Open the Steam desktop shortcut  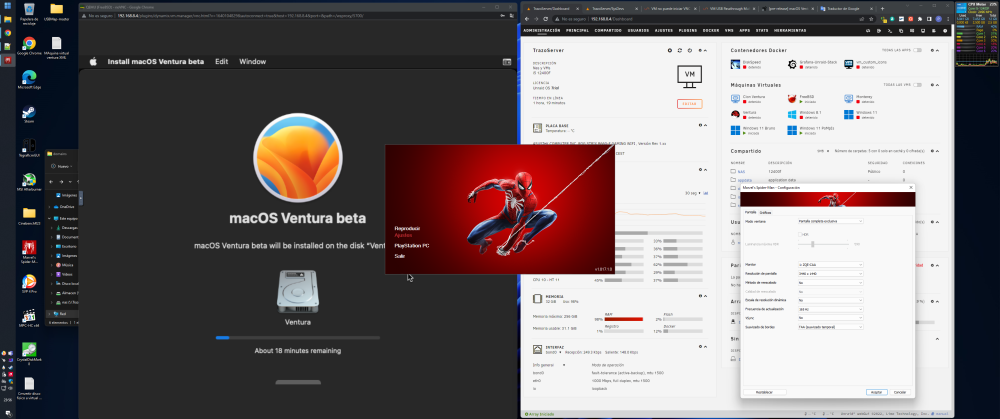(x=29, y=112)
